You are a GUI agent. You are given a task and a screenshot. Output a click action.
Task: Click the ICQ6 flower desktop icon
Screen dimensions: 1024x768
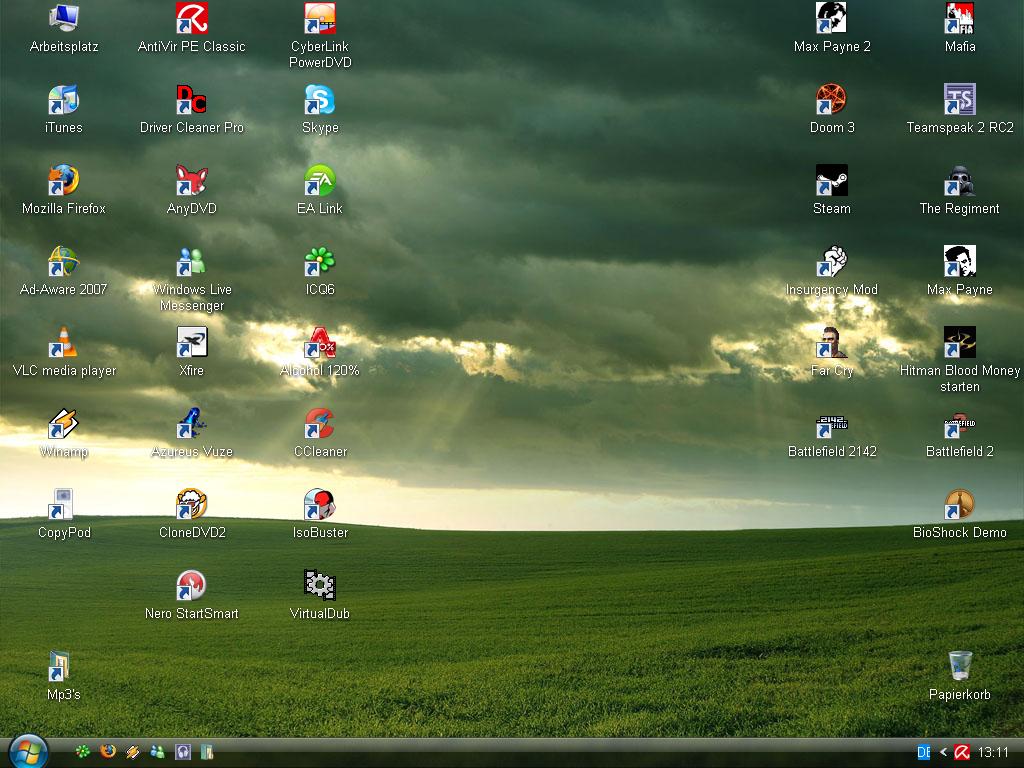(x=320, y=261)
